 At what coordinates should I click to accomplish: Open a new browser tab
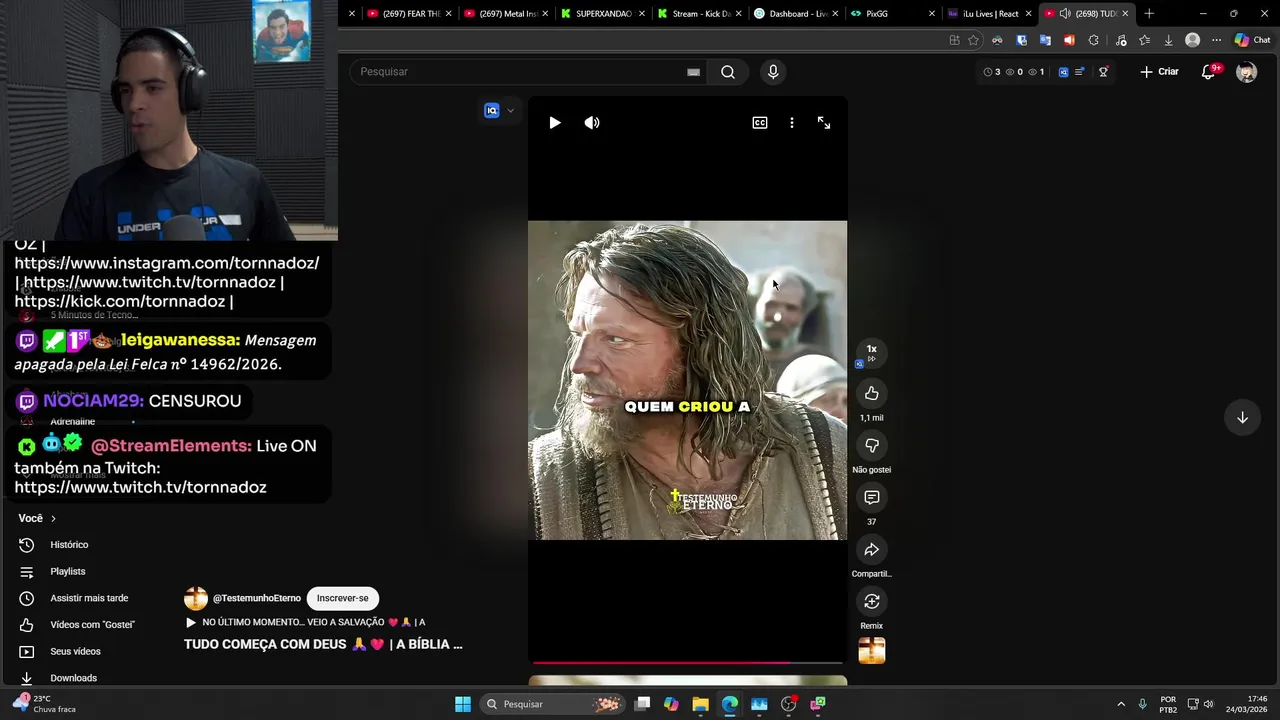(1149, 14)
